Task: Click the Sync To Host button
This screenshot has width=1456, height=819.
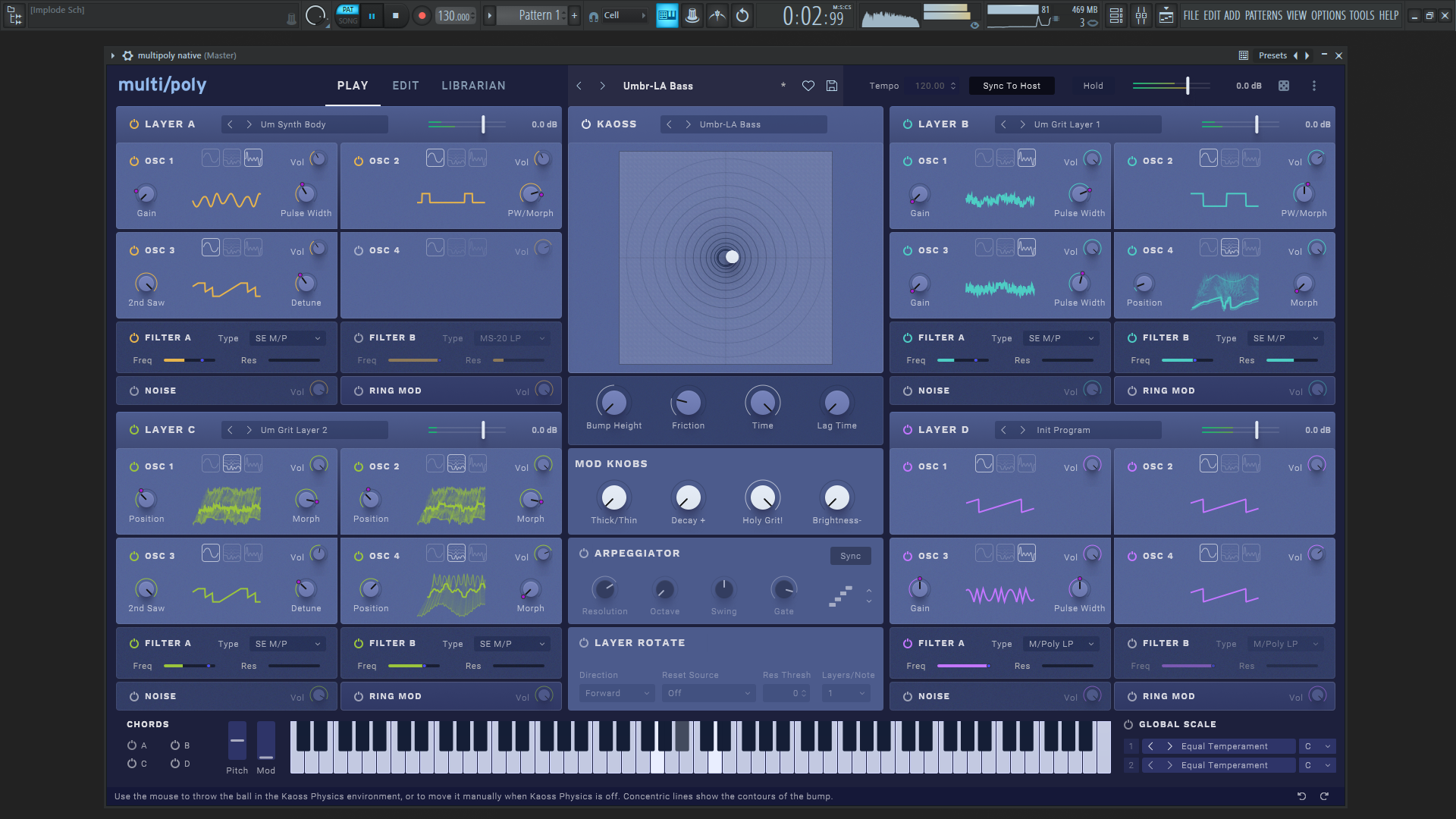Action: (1012, 86)
